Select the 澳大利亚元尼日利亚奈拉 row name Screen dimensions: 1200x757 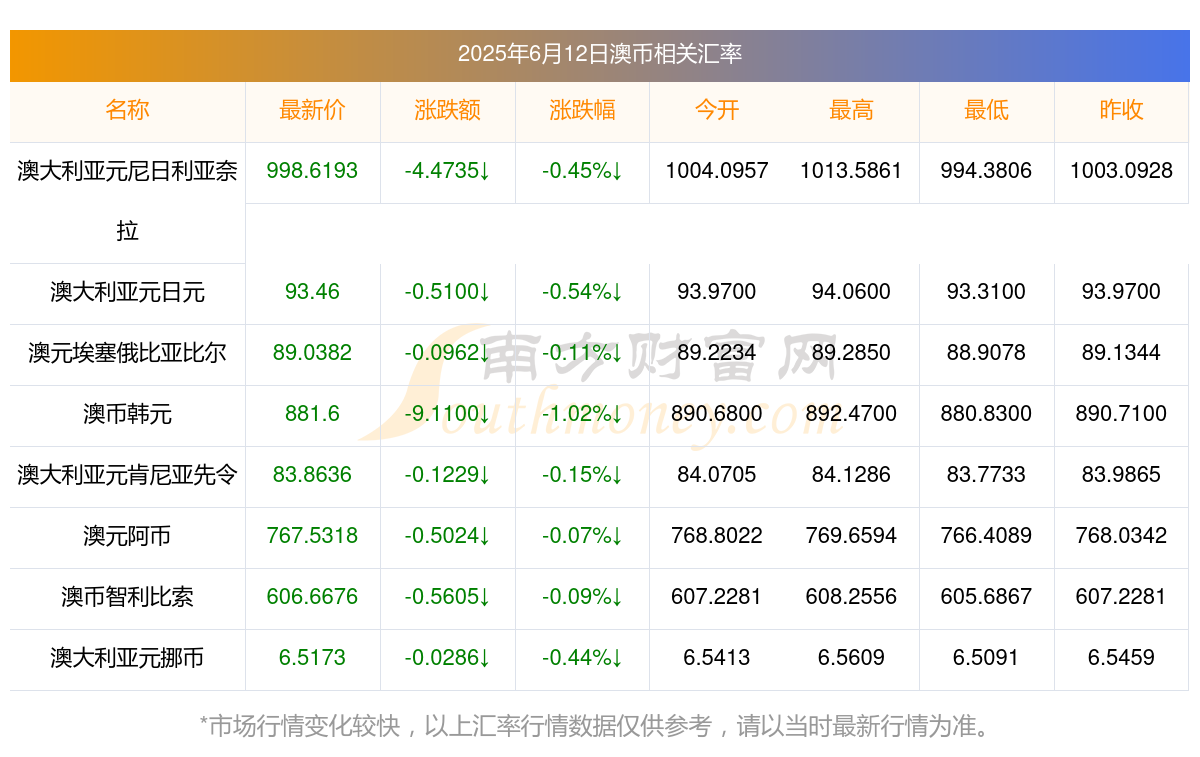pyautogui.click(x=127, y=201)
